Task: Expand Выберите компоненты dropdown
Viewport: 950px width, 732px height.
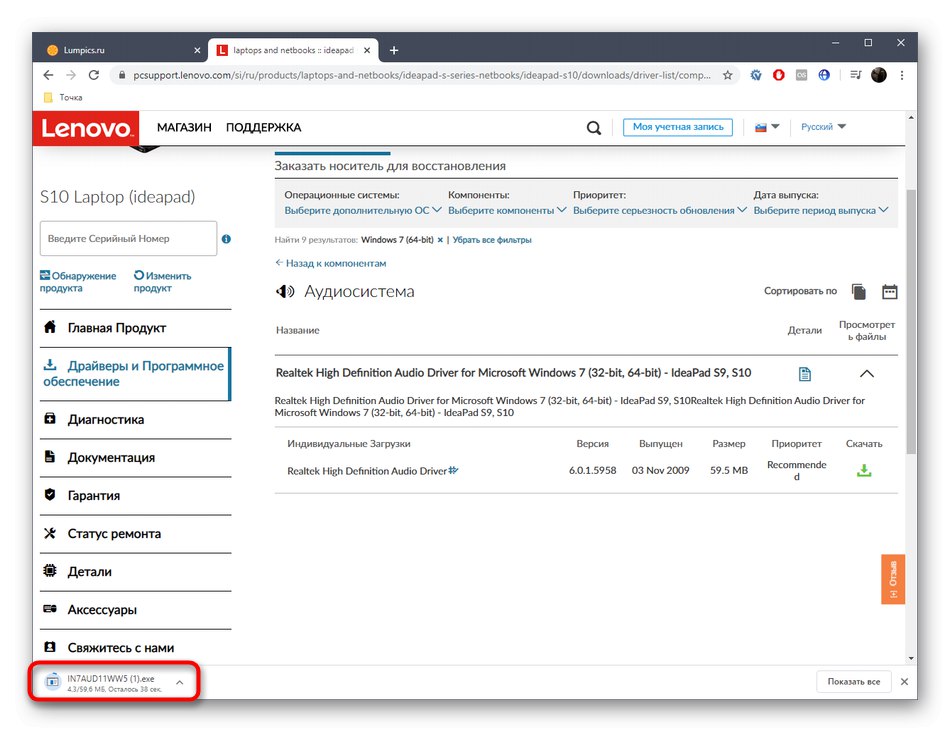Action: pos(507,210)
